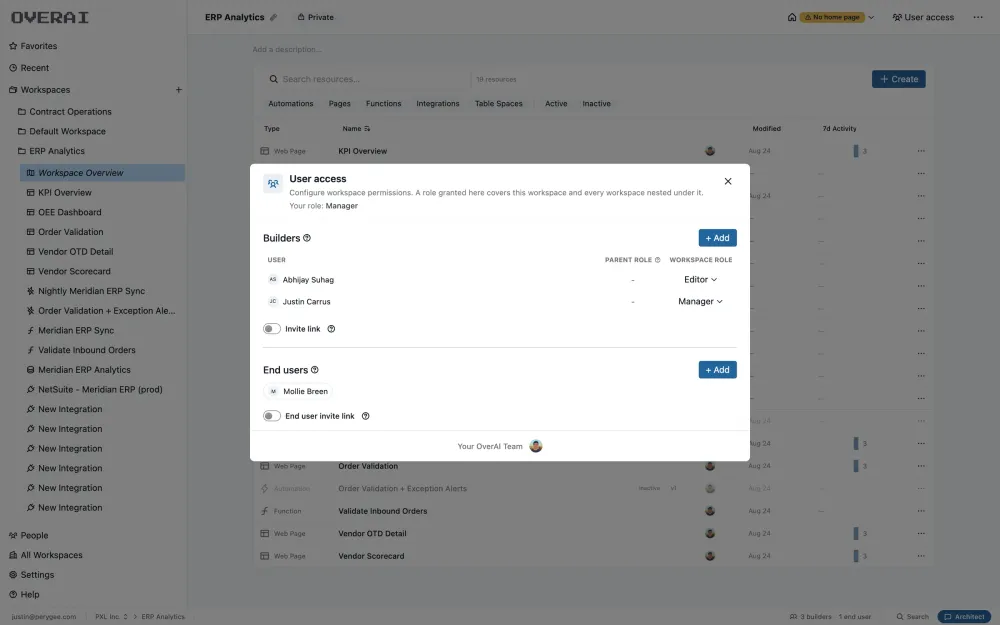The width and height of the screenshot is (1000, 625).
Task: Close the User access dialog
Action: (x=728, y=181)
